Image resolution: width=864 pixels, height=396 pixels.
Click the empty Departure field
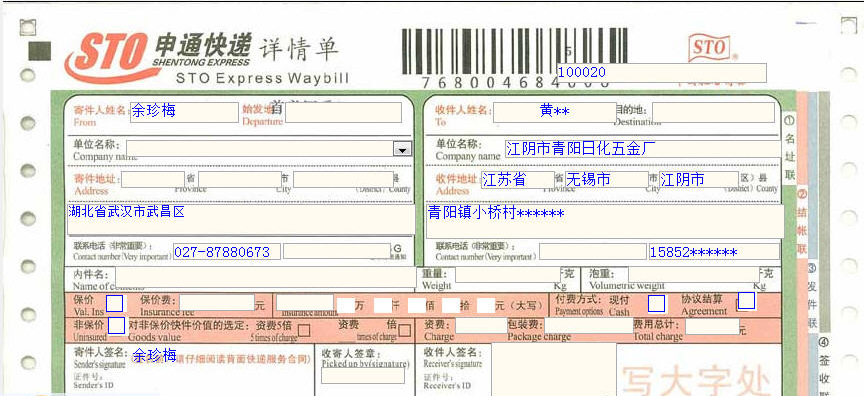pyautogui.click(x=343, y=112)
